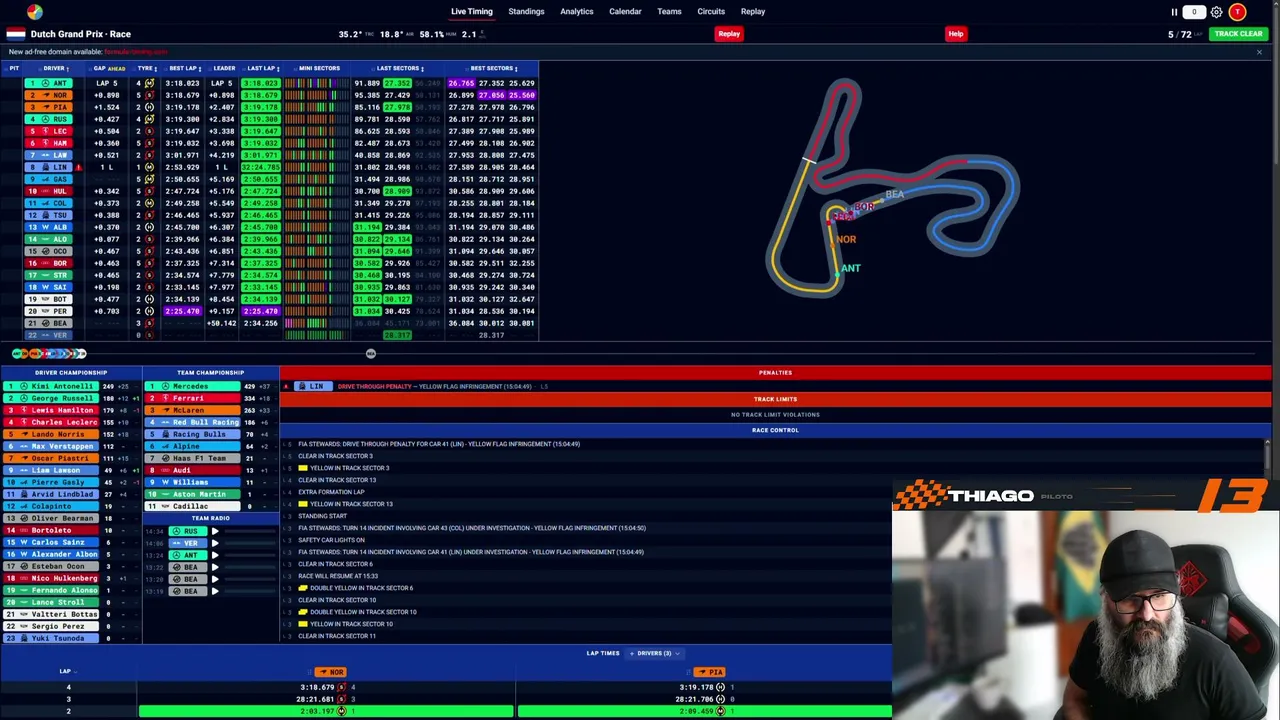Screen dimensions: 1280x720
Task: Open the Replay tab in top navigation
Action: [x=753, y=12]
